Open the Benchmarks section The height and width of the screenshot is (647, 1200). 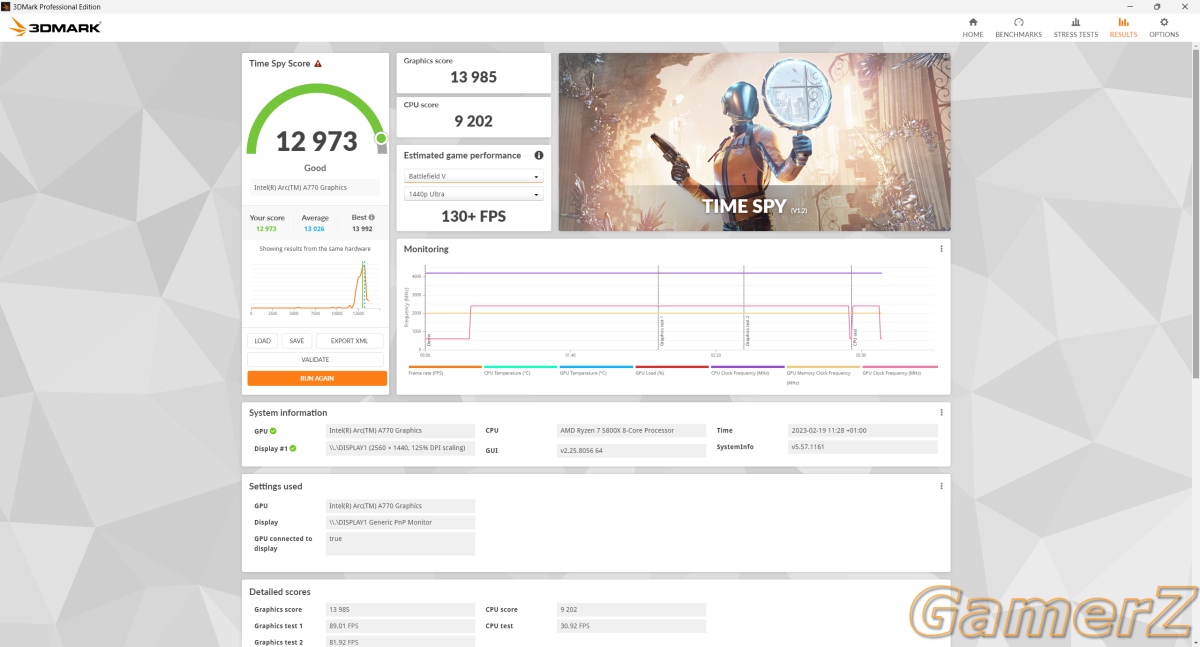click(1018, 27)
